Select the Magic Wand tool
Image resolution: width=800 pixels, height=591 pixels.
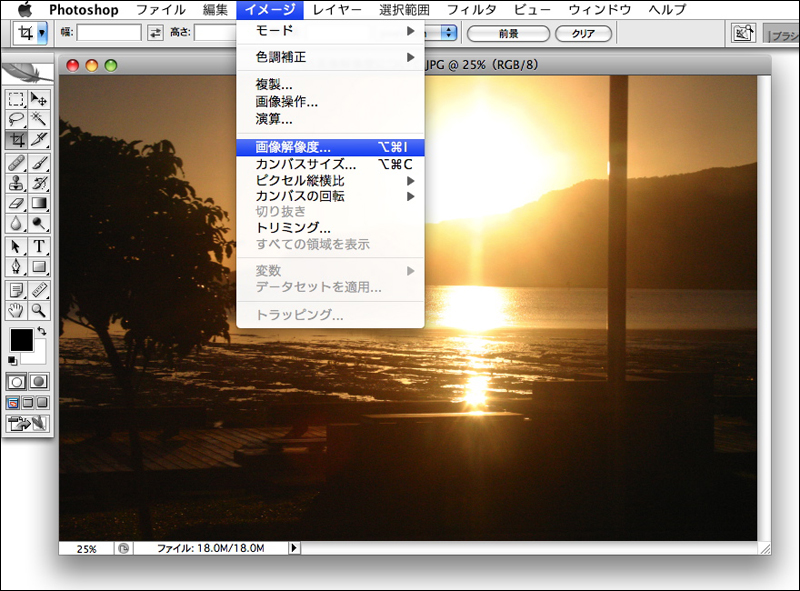click(39, 119)
